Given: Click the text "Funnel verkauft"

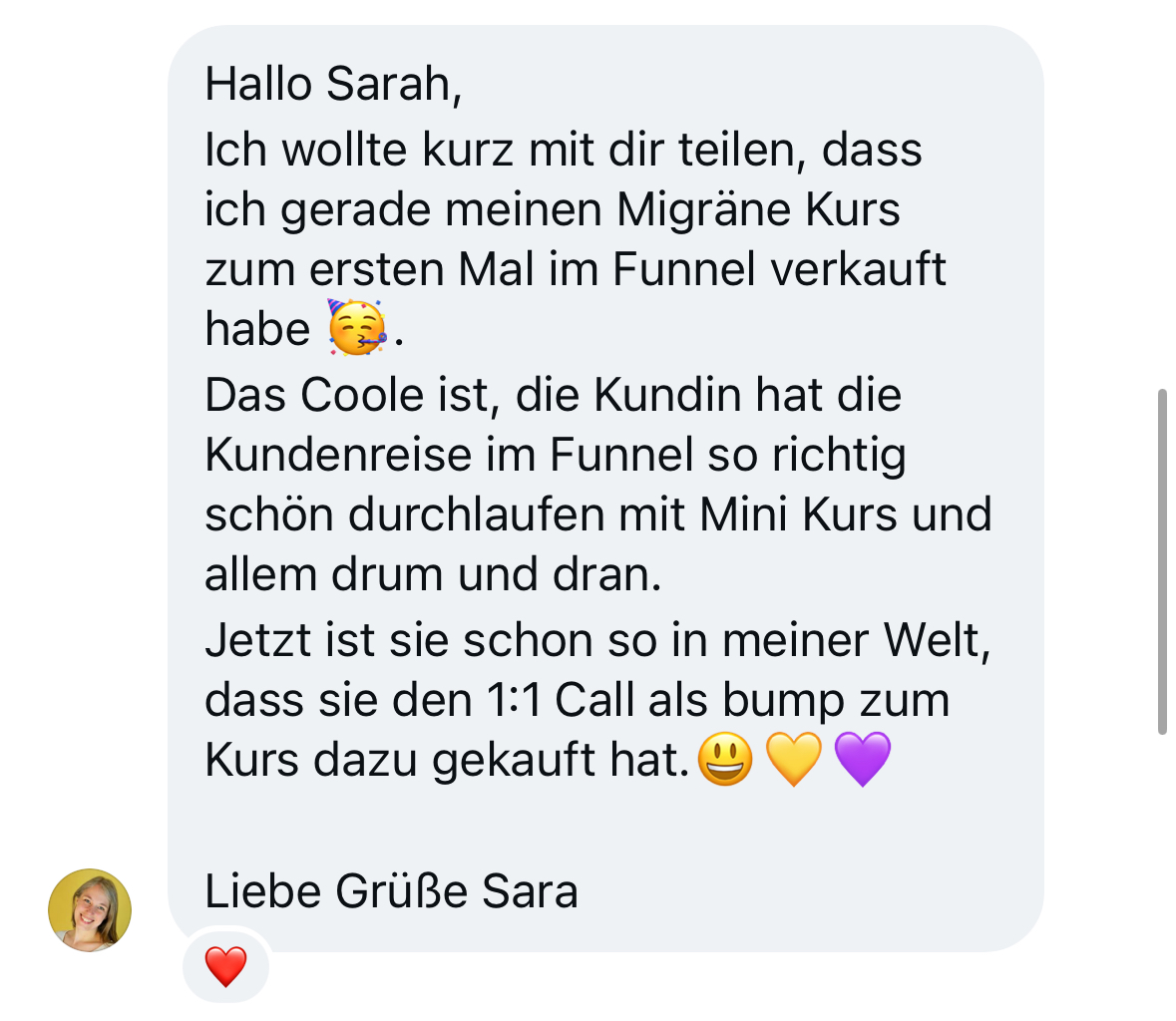Looking at the screenshot, I should [779, 269].
